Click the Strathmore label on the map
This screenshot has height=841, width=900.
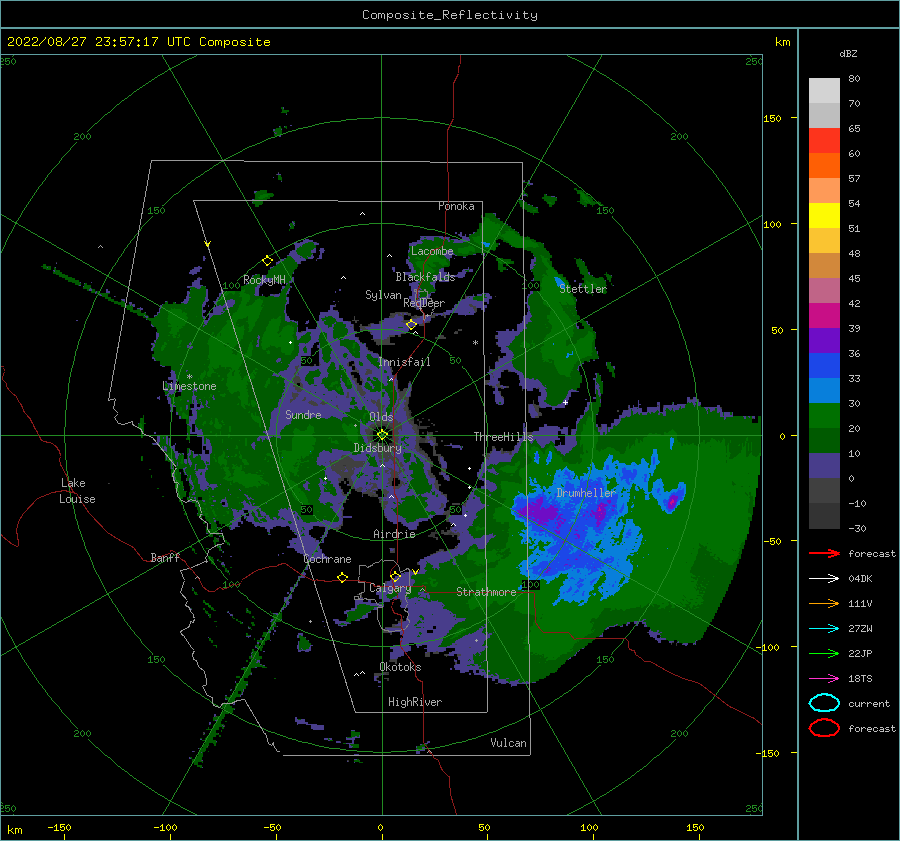coord(486,592)
